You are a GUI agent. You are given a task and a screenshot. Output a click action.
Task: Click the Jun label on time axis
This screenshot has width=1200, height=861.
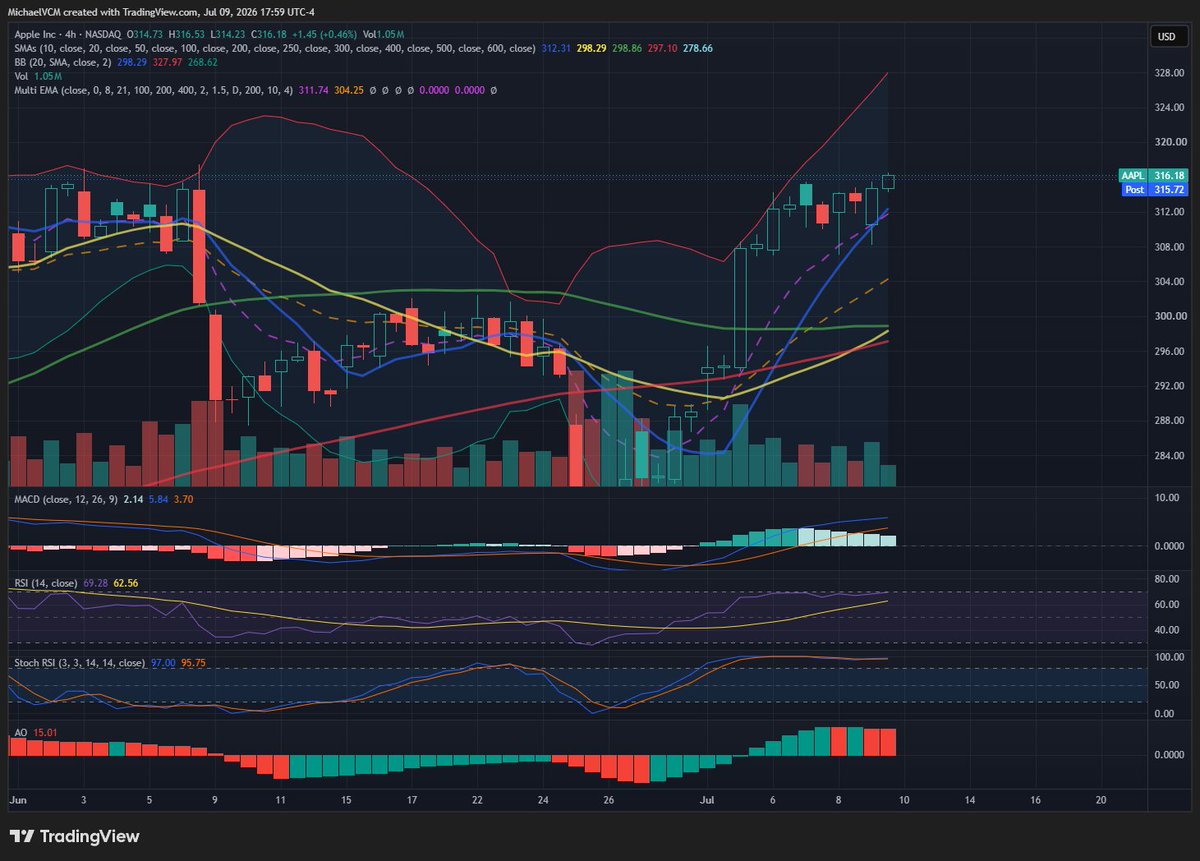click(17, 801)
